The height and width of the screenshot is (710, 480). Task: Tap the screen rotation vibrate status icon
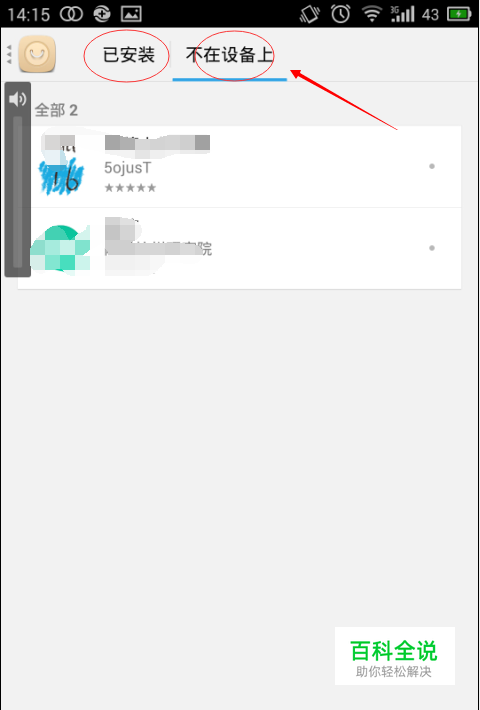pos(310,14)
